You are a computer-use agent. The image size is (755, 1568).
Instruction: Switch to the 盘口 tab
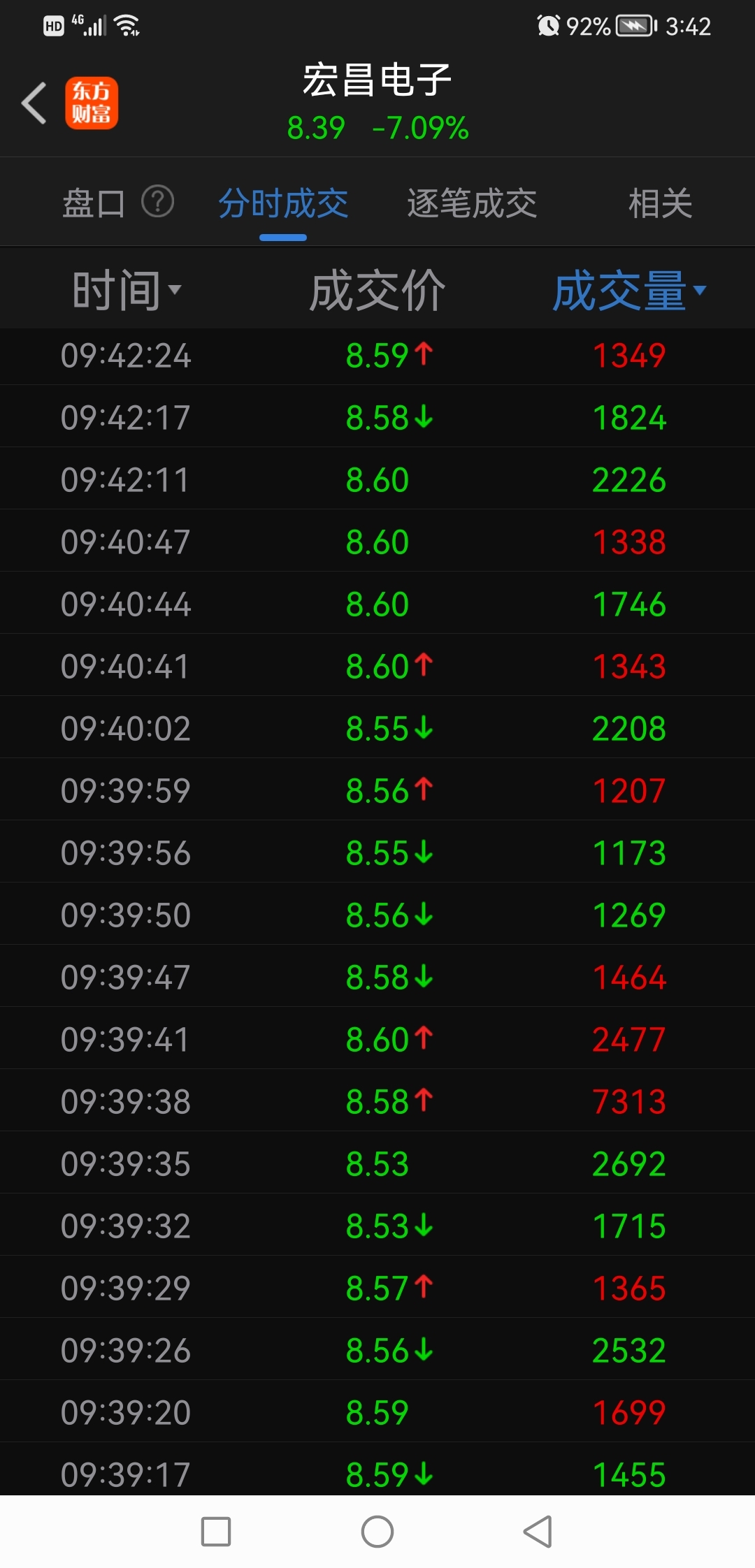click(x=94, y=203)
